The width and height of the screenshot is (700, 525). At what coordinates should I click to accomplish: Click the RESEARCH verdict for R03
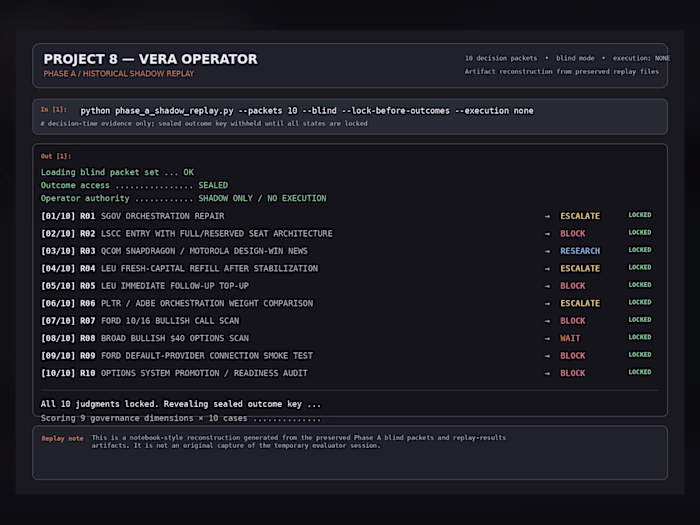point(580,251)
